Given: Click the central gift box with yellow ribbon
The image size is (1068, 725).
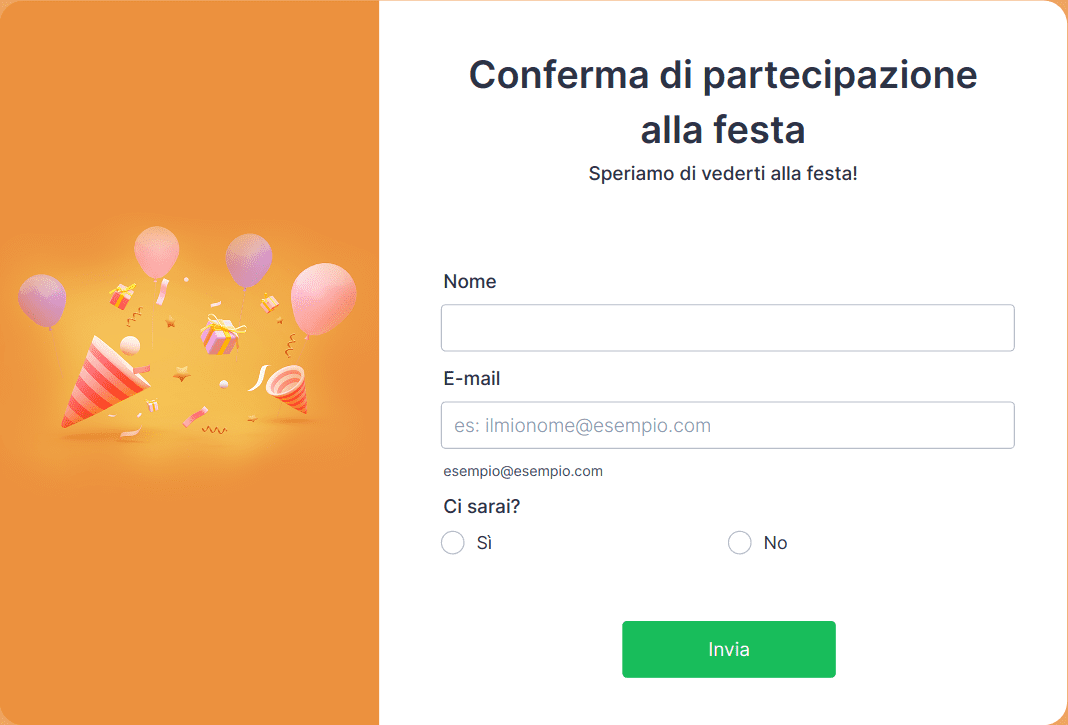Looking at the screenshot, I should 220,335.
